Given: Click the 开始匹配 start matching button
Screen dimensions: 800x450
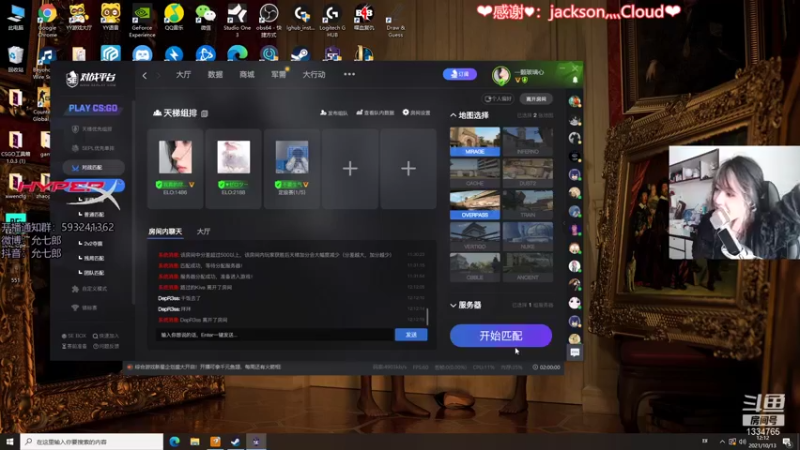Looking at the screenshot, I should click(501, 336).
